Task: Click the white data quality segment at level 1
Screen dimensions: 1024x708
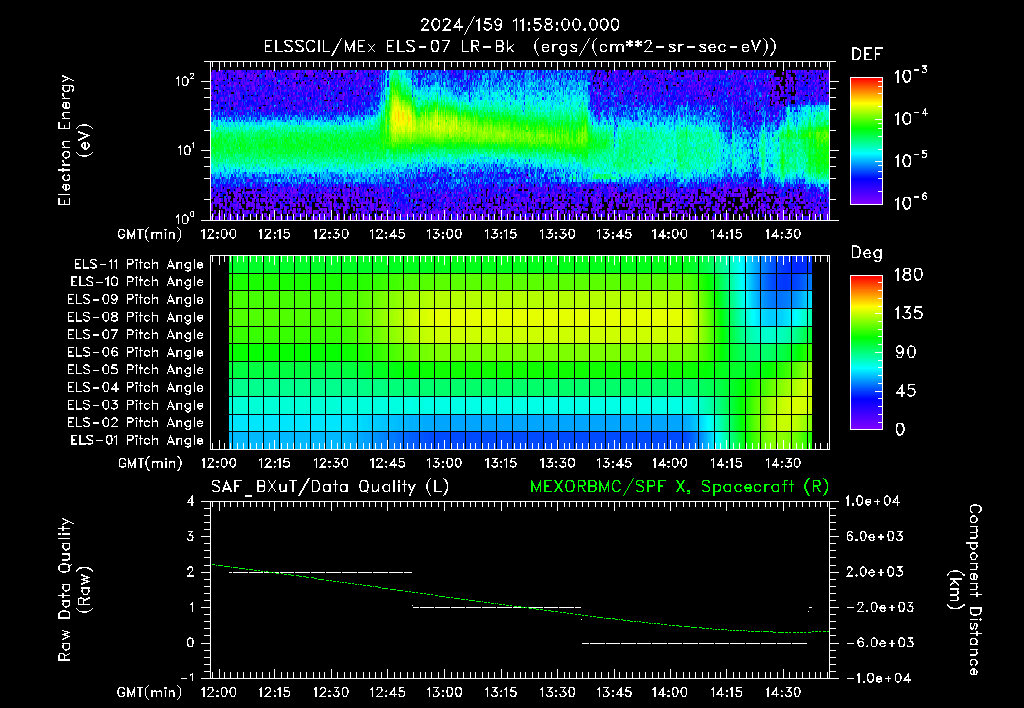Action: point(496,607)
